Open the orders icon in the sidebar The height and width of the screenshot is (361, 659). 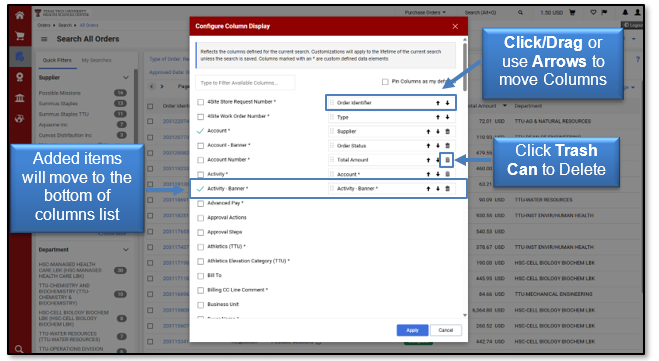[19, 56]
